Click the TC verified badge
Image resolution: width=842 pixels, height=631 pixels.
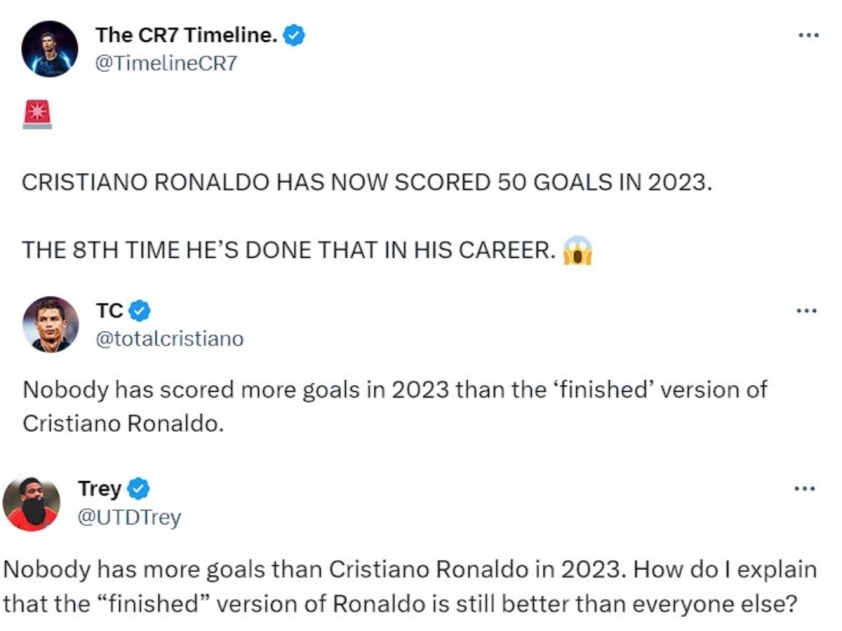pyautogui.click(x=140, y=311)
